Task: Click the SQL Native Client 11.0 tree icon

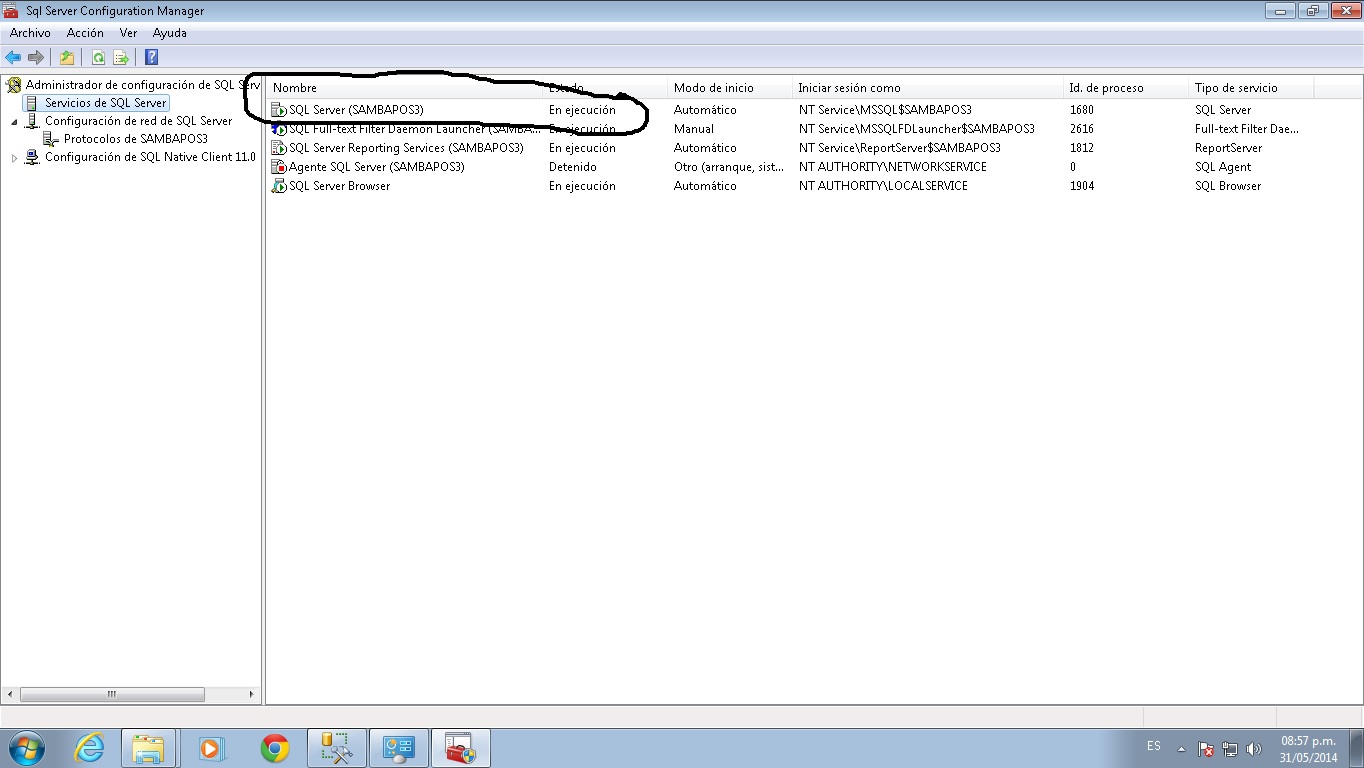Action: click(32, 157)
